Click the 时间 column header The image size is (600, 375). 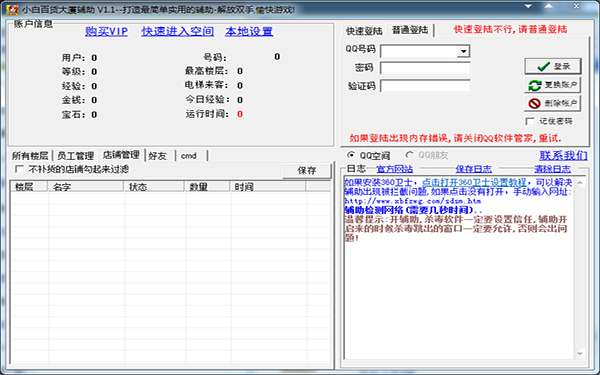268,187
